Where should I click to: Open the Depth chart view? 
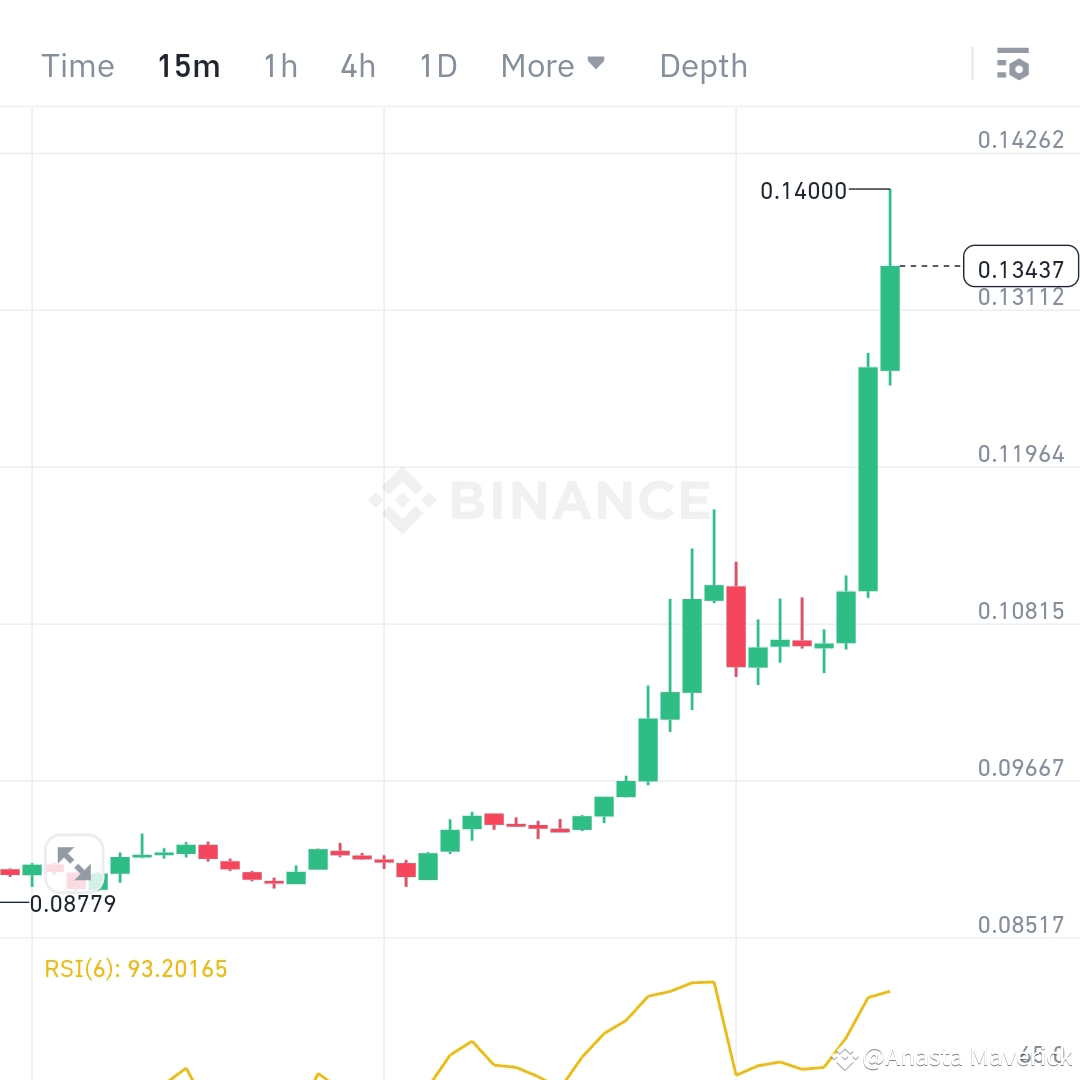point(703,66)
